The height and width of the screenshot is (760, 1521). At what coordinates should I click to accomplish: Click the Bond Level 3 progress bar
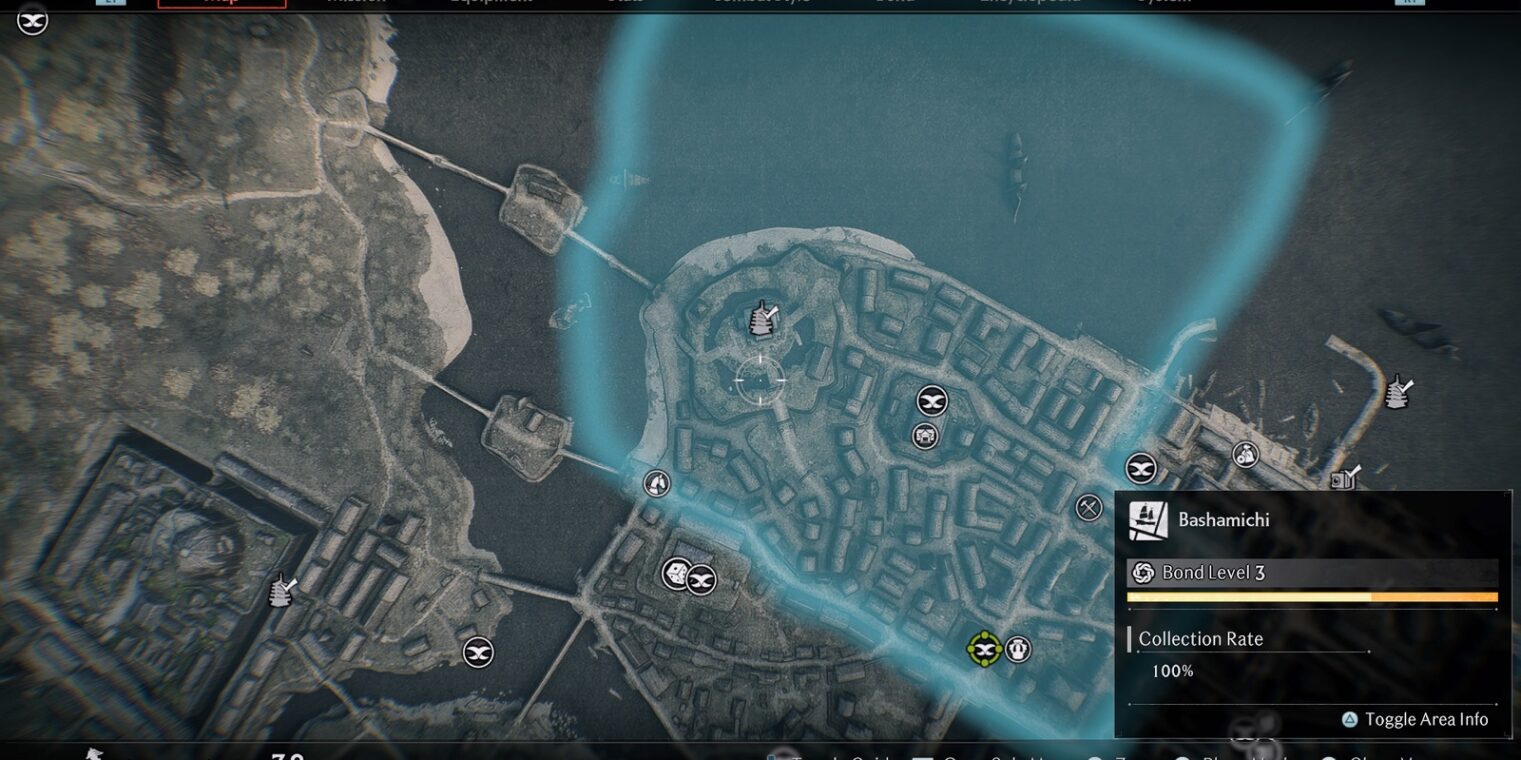pyautogui.click(x=1312, y=597)
